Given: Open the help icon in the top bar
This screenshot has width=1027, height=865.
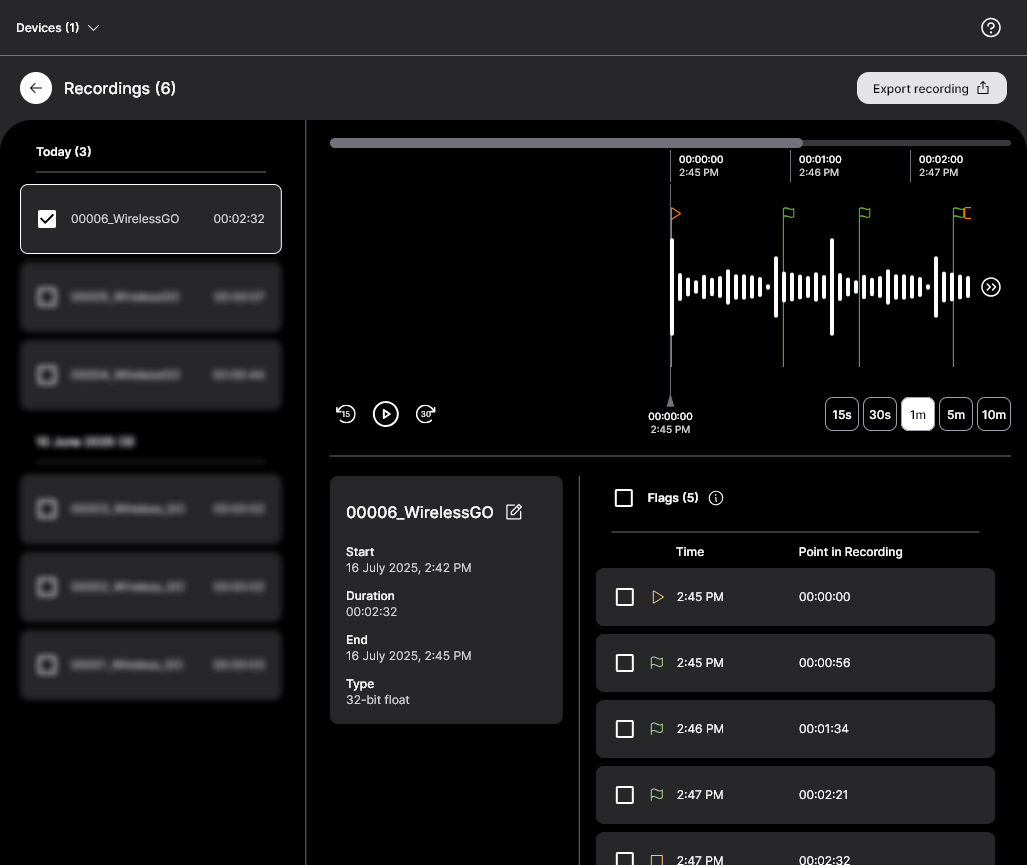Looking at the screenshot, I should 991,27.
